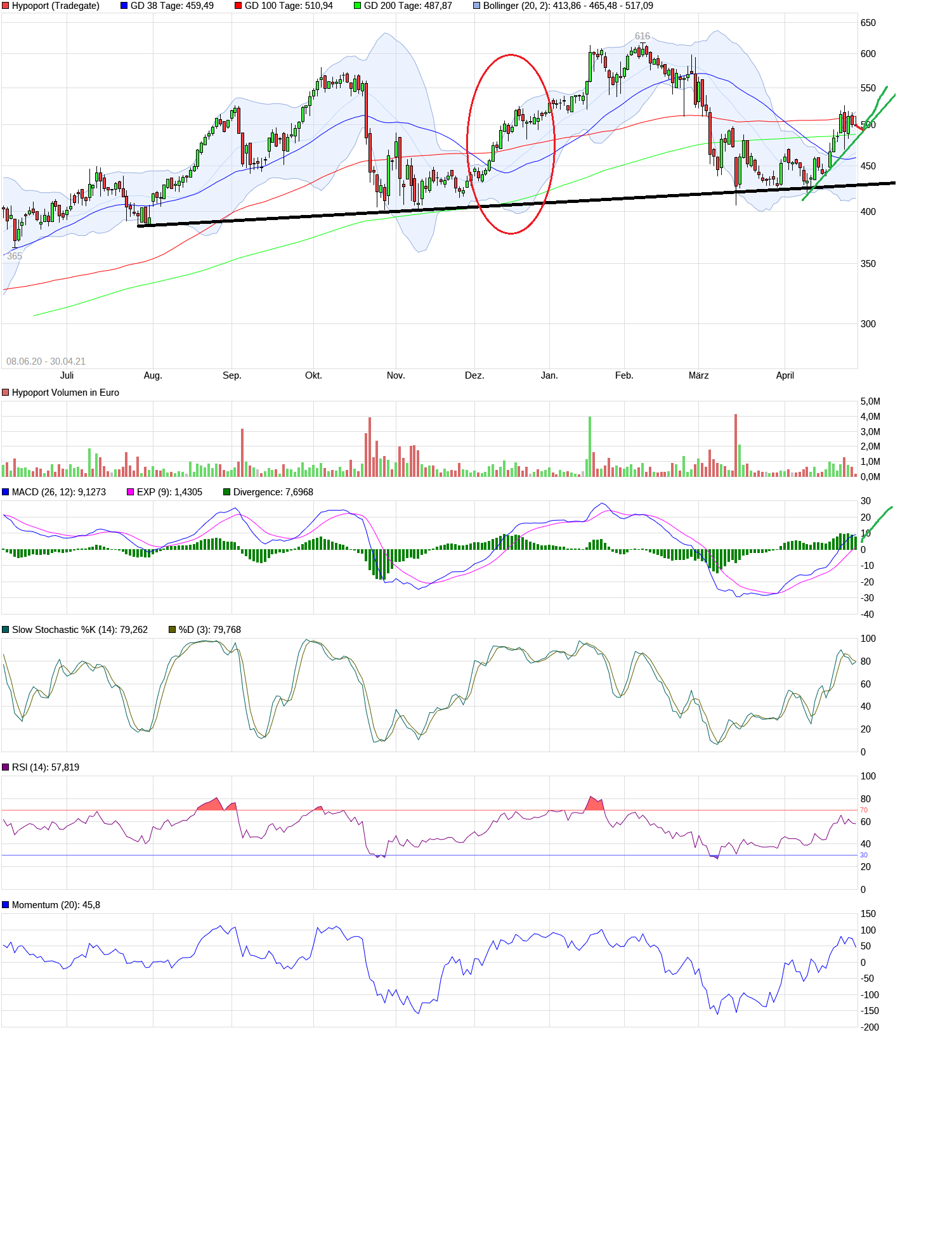Click the 5,0M volume axis value

tap(870, 401)
